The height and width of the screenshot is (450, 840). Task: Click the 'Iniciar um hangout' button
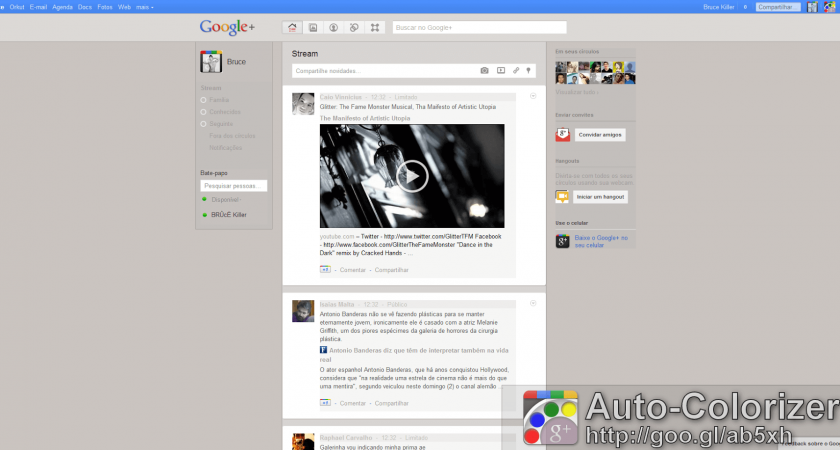pyautogui.click(x=601, y=197)
